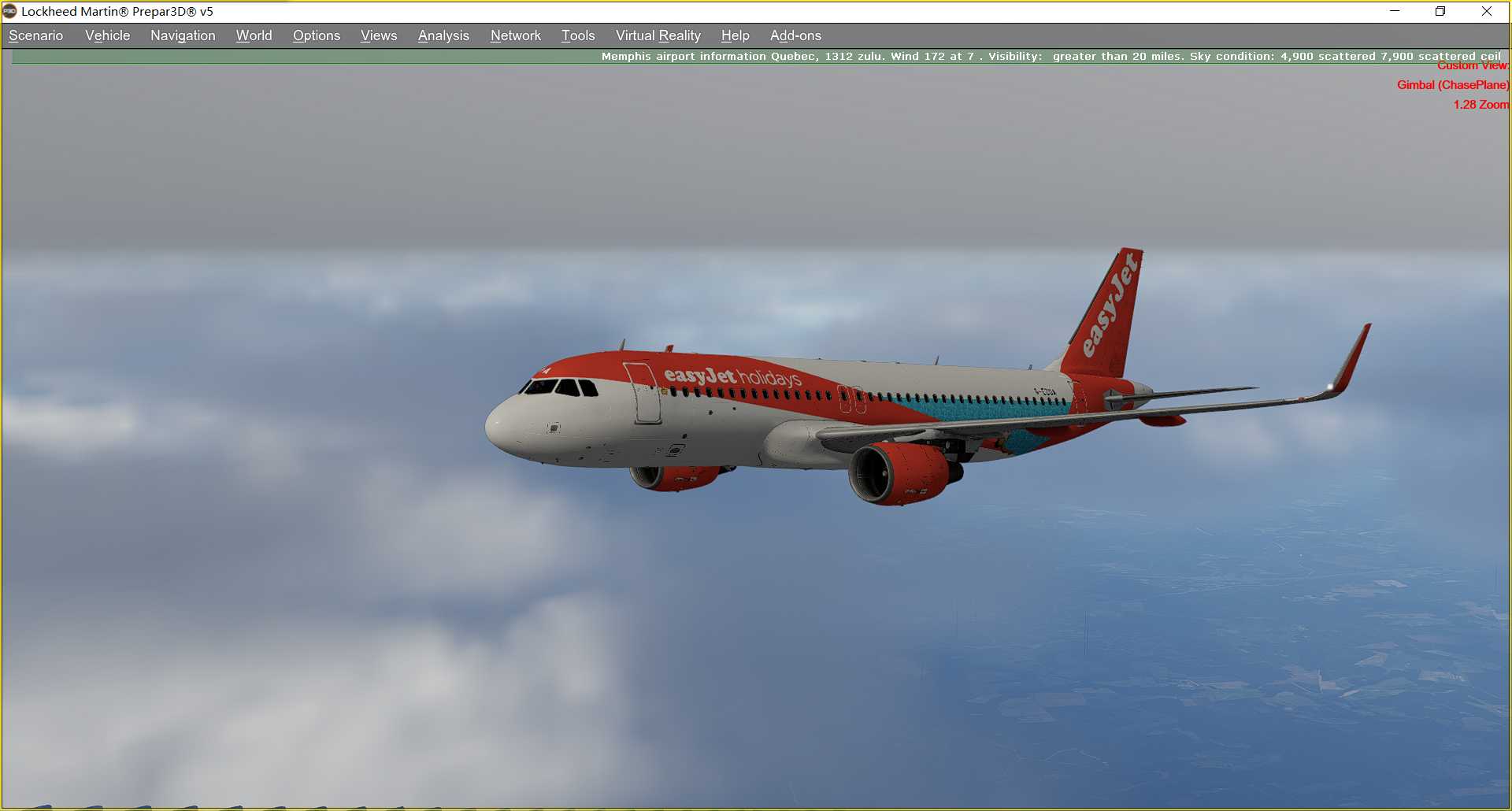Screen dimensions: 1512x811
Task: Click the red Custom View label
Action: click(1473, 65)
